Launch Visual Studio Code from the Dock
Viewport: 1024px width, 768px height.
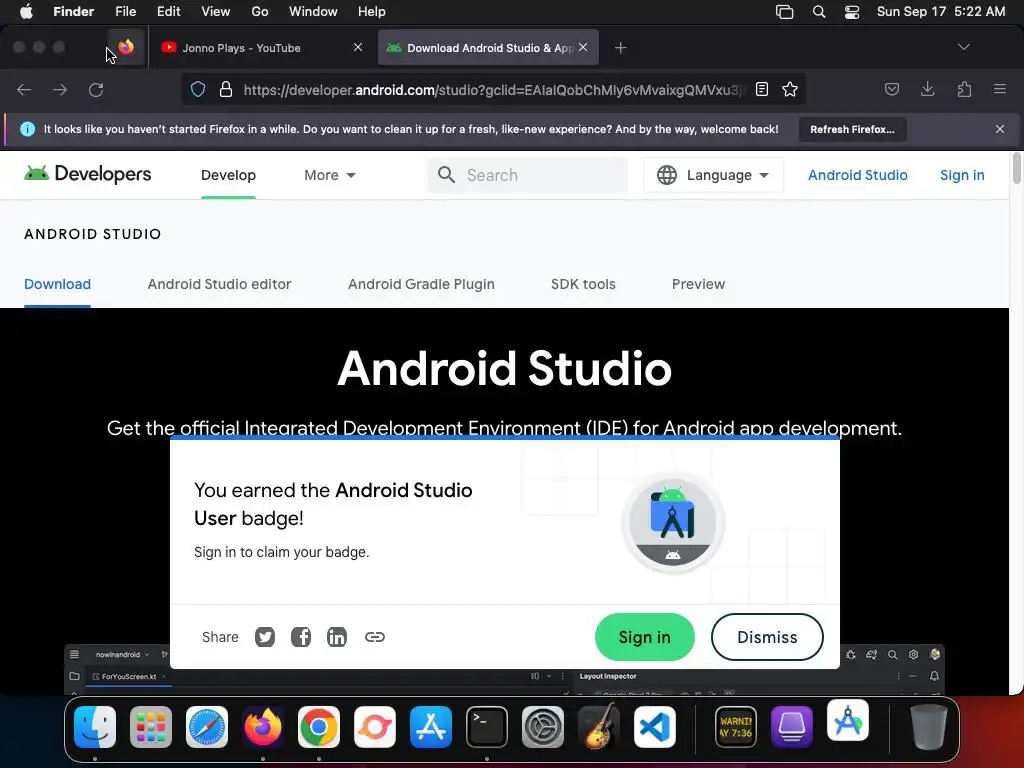coord(655,726)
